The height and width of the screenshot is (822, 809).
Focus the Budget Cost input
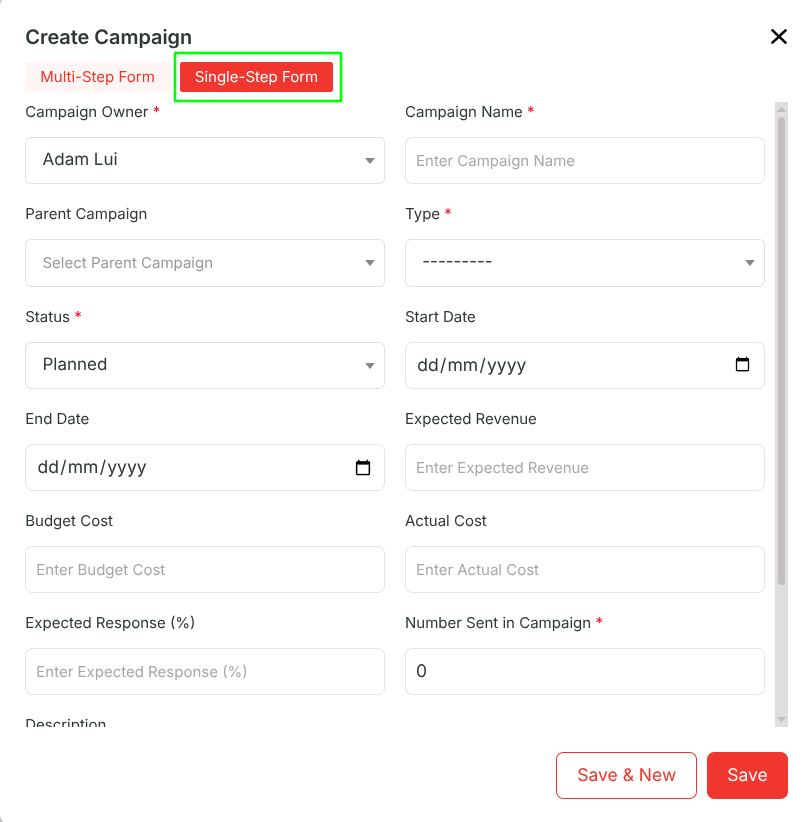(205, 570)
